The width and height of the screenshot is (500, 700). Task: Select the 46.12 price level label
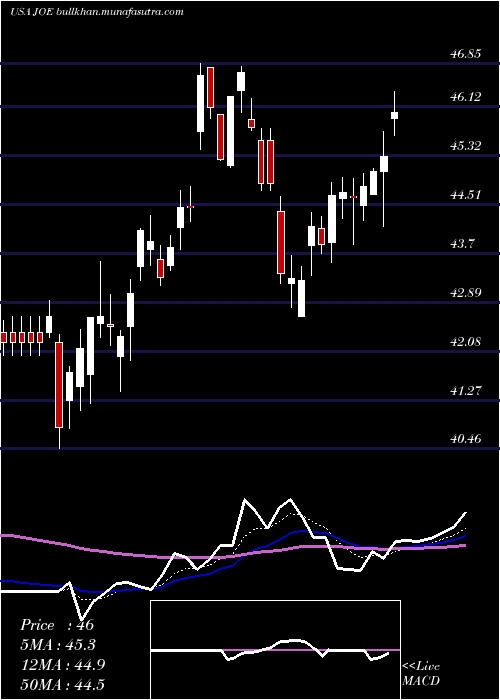point(466,97)
